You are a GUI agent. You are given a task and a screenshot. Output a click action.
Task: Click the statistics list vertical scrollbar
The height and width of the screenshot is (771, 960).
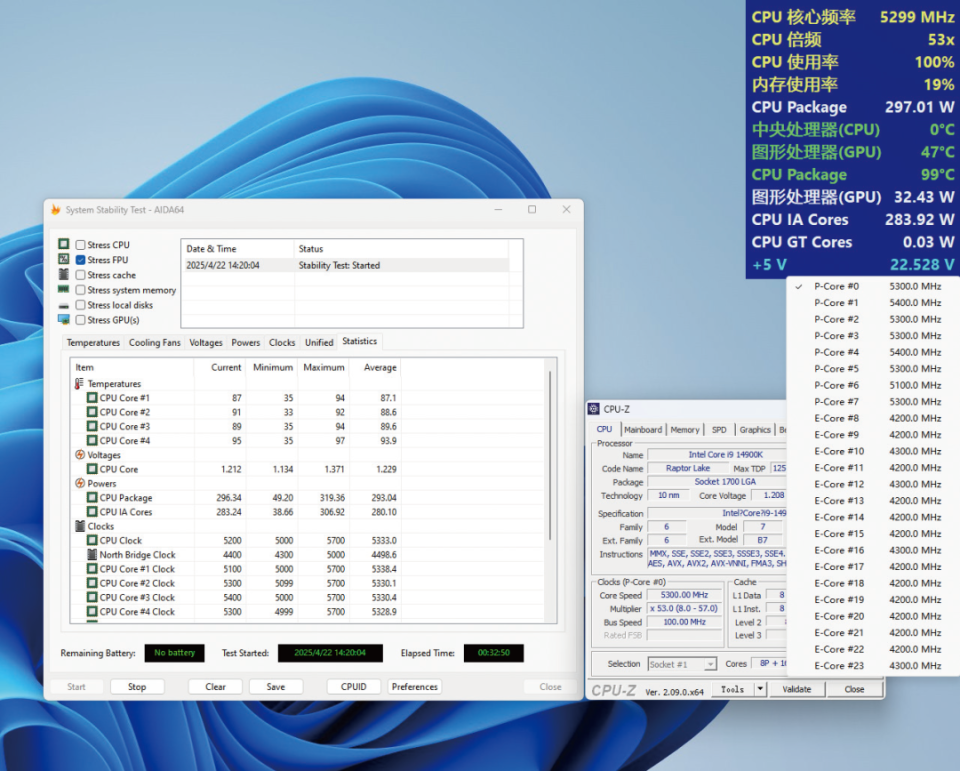550,454
